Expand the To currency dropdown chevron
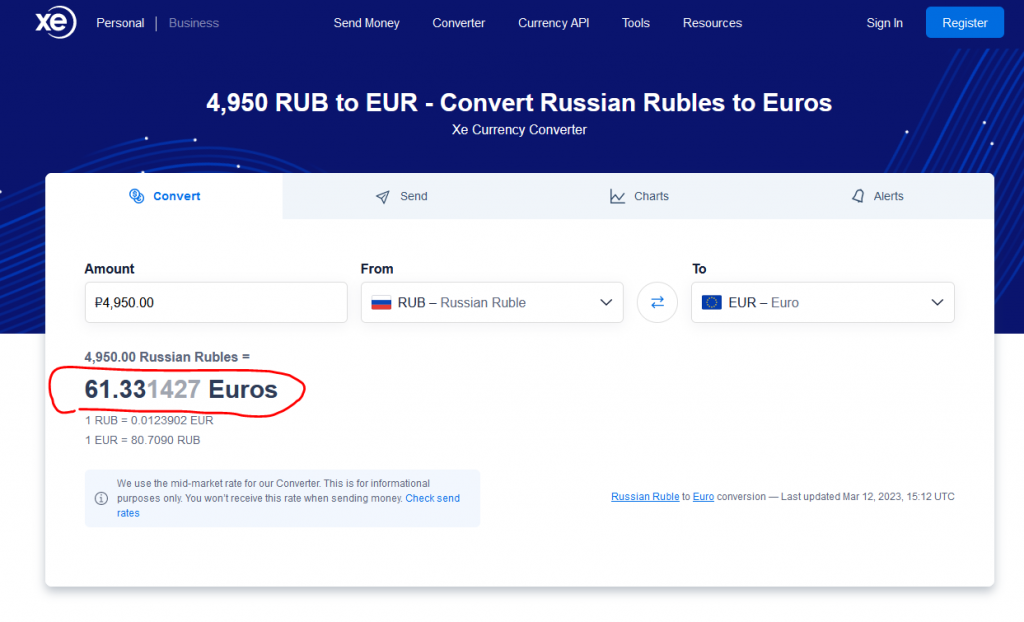The image size is (1024, 622). tap(937, 302)
